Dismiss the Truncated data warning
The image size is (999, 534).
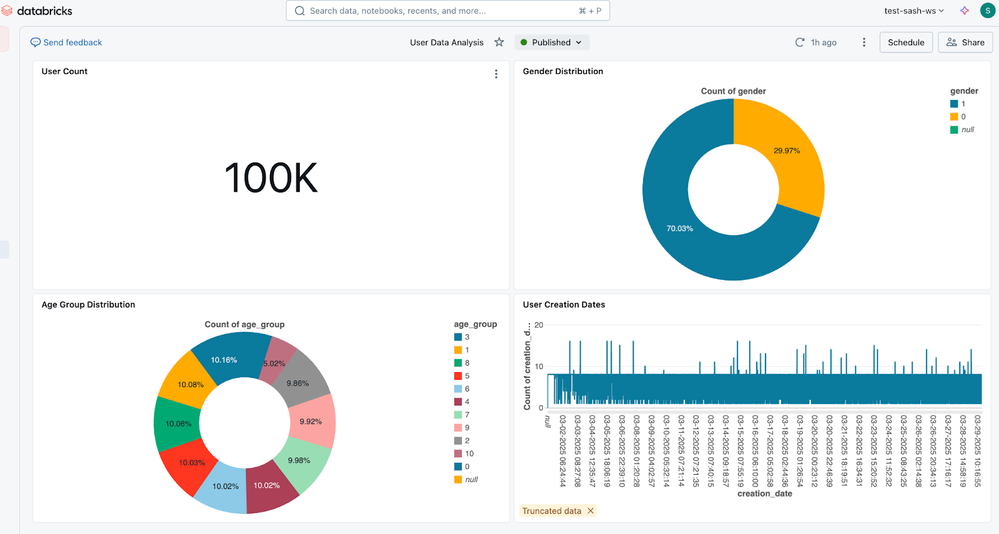click(590, 511)
